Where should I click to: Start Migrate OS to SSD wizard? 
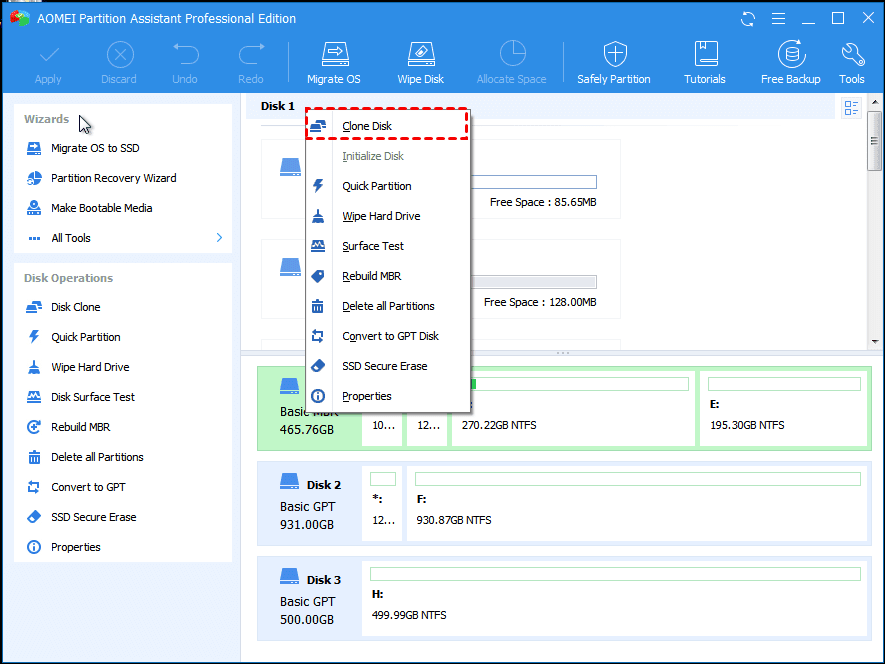coord(95,148)
